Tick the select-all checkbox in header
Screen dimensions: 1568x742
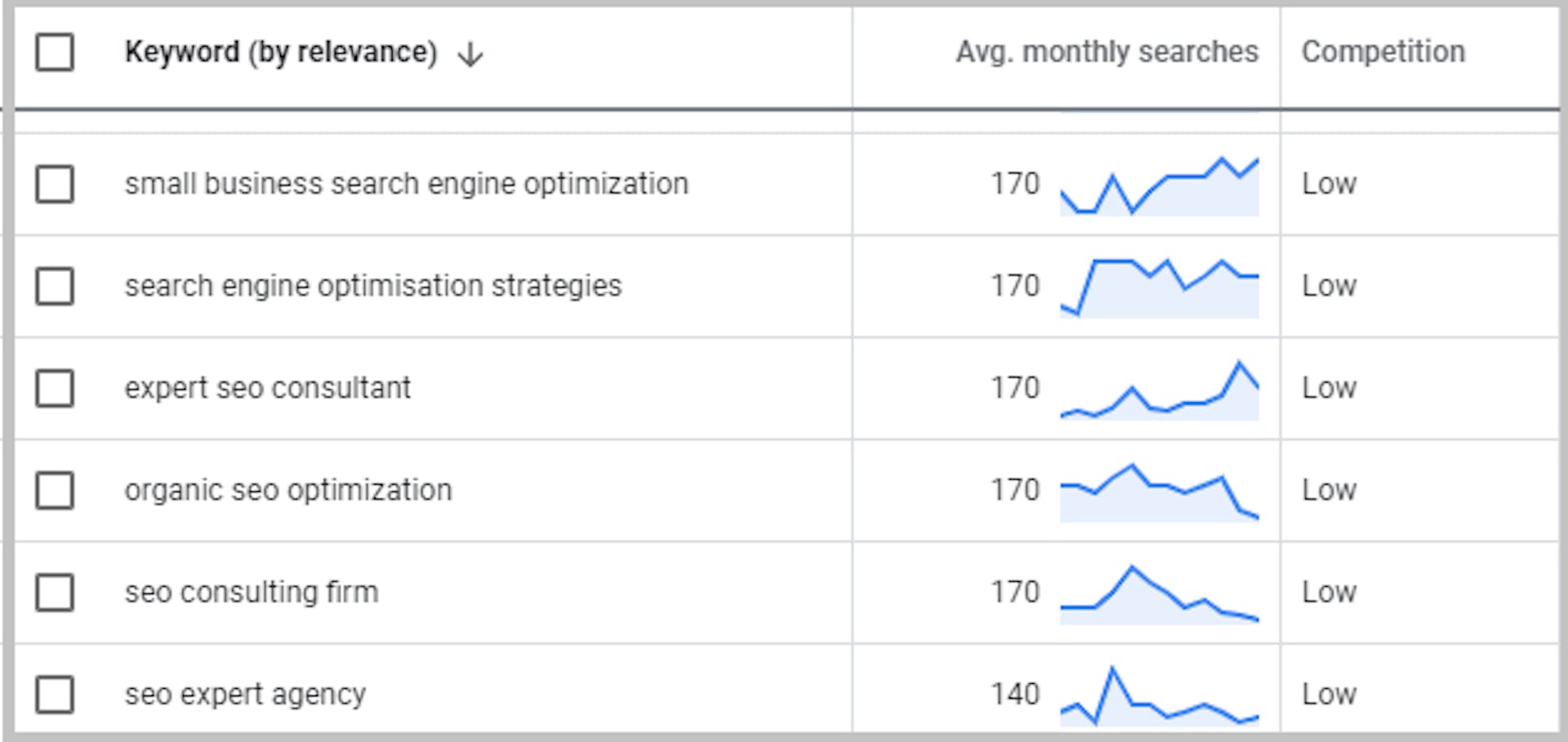point(55,52)
